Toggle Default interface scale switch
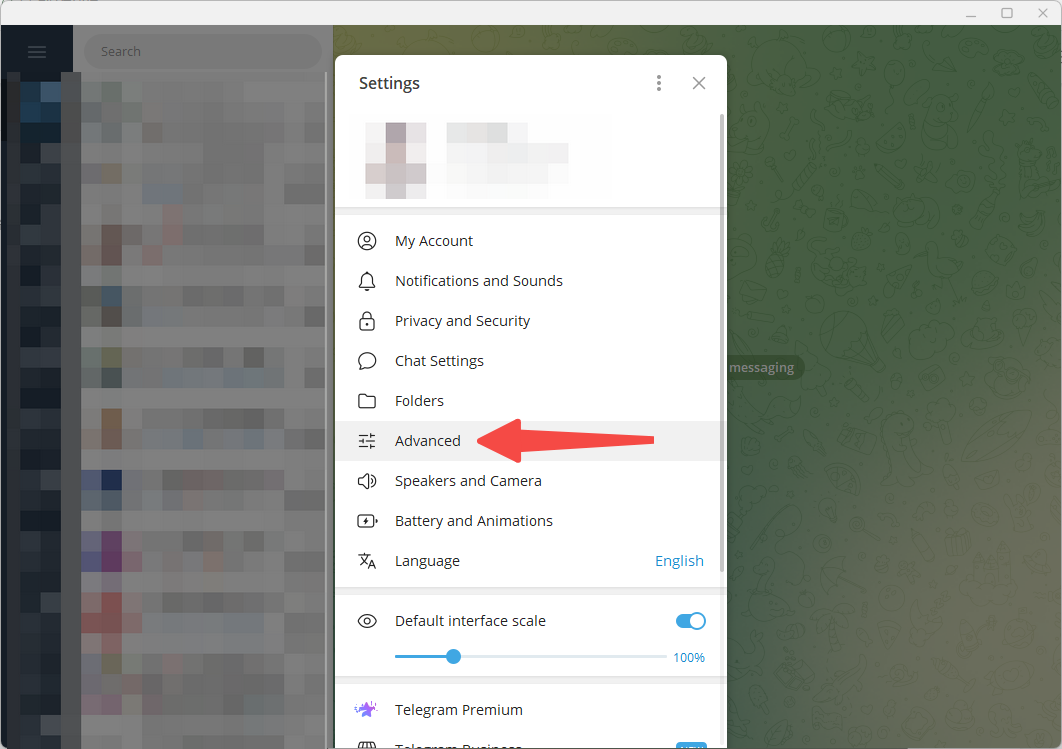1062x749 pixels. pos(690,621)
